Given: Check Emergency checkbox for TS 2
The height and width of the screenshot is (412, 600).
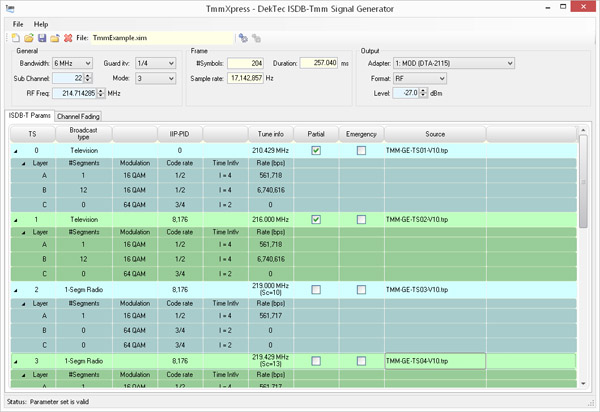Looking at the screenshot, I should pyautogui.click(x=361, y=290).
